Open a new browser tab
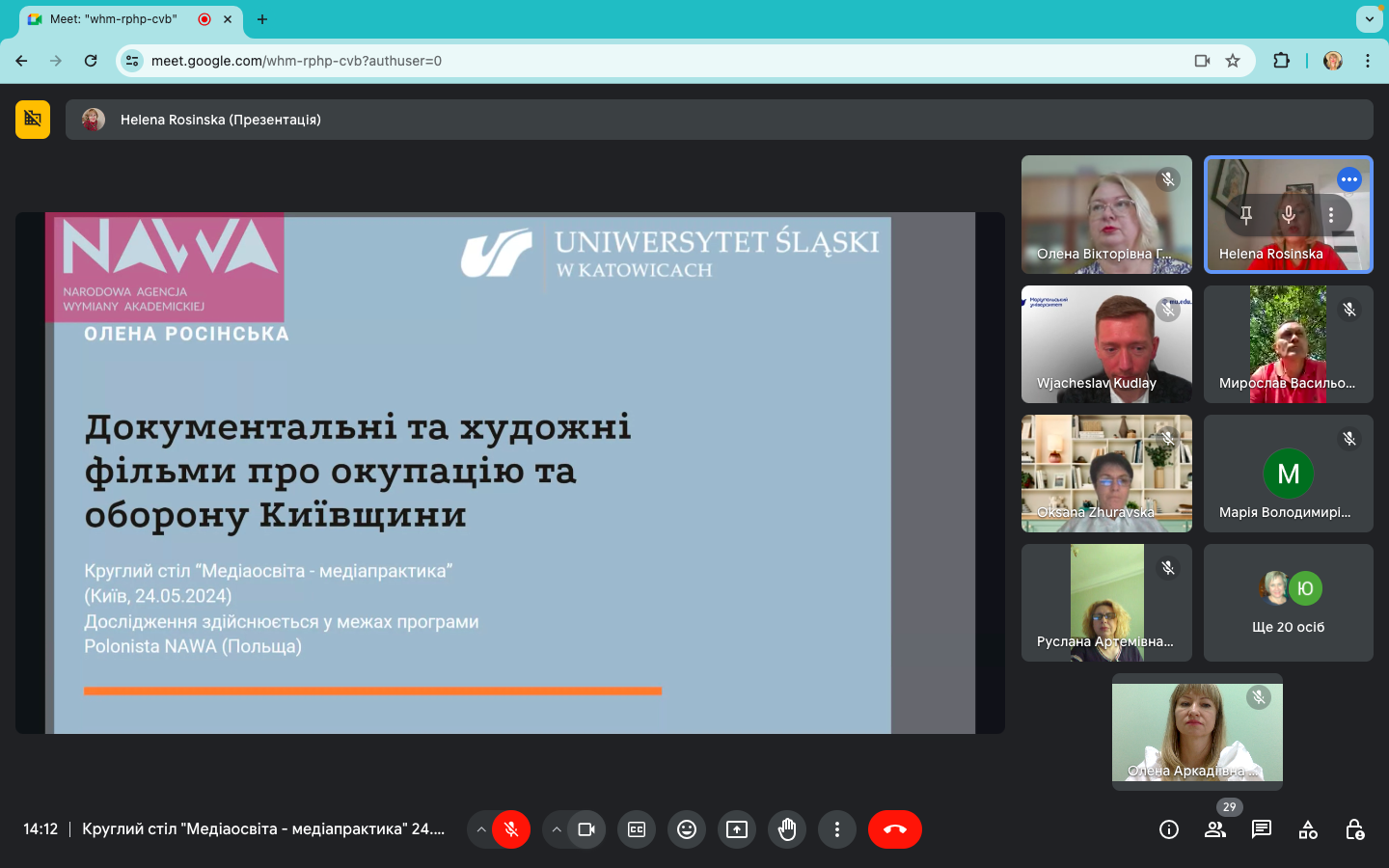 coord(262,19)
